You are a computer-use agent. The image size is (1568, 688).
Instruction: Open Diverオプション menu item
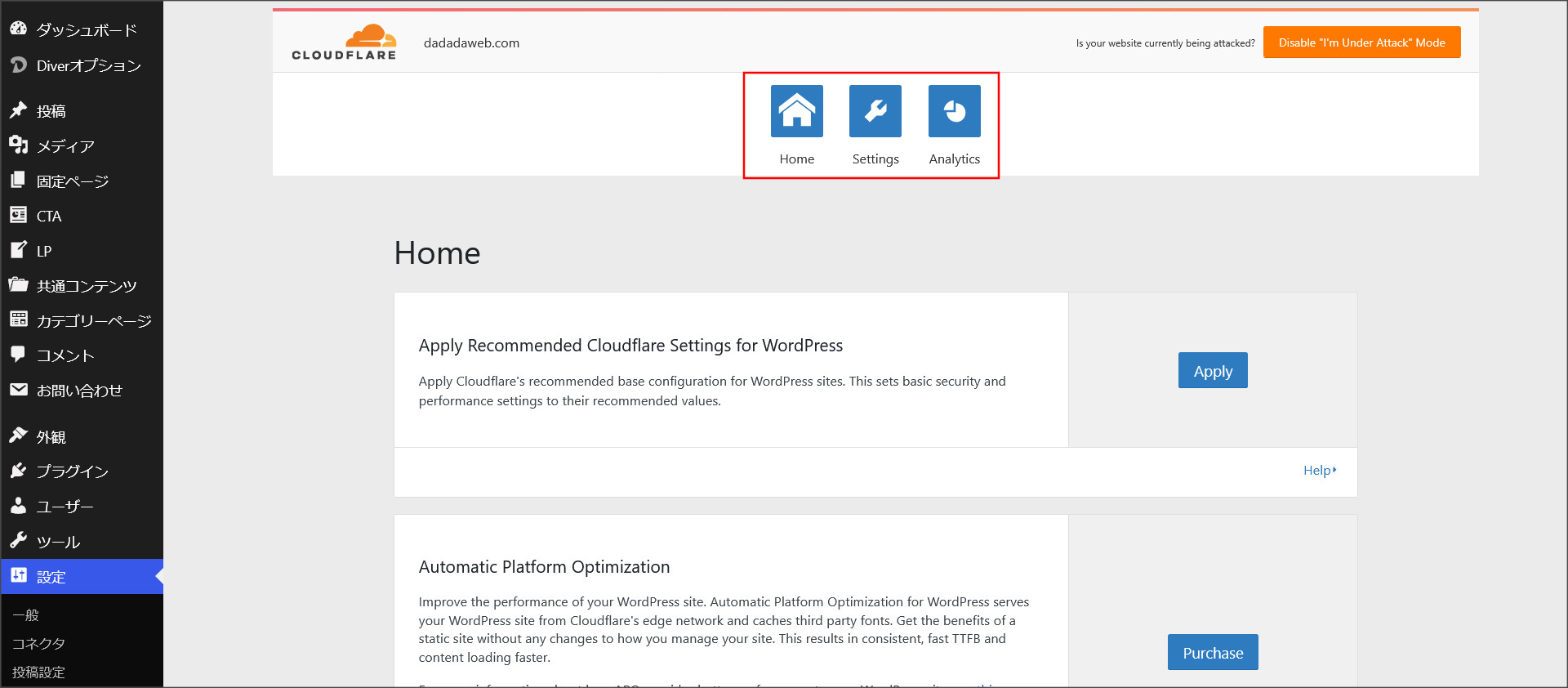coord(82,65)
